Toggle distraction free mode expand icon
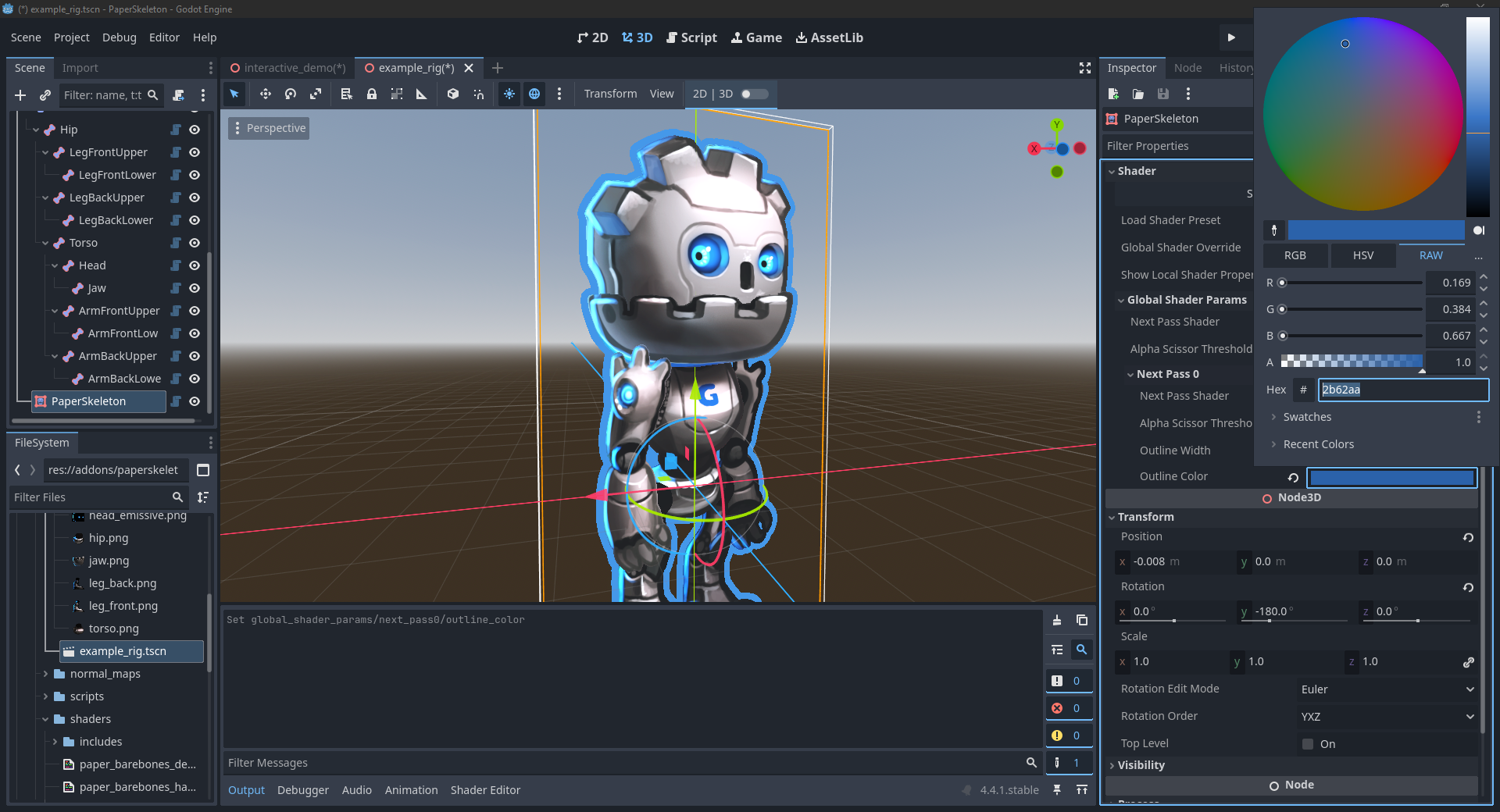The height and width of the screenshot is (812, 1500). (x=1085, y=69)
